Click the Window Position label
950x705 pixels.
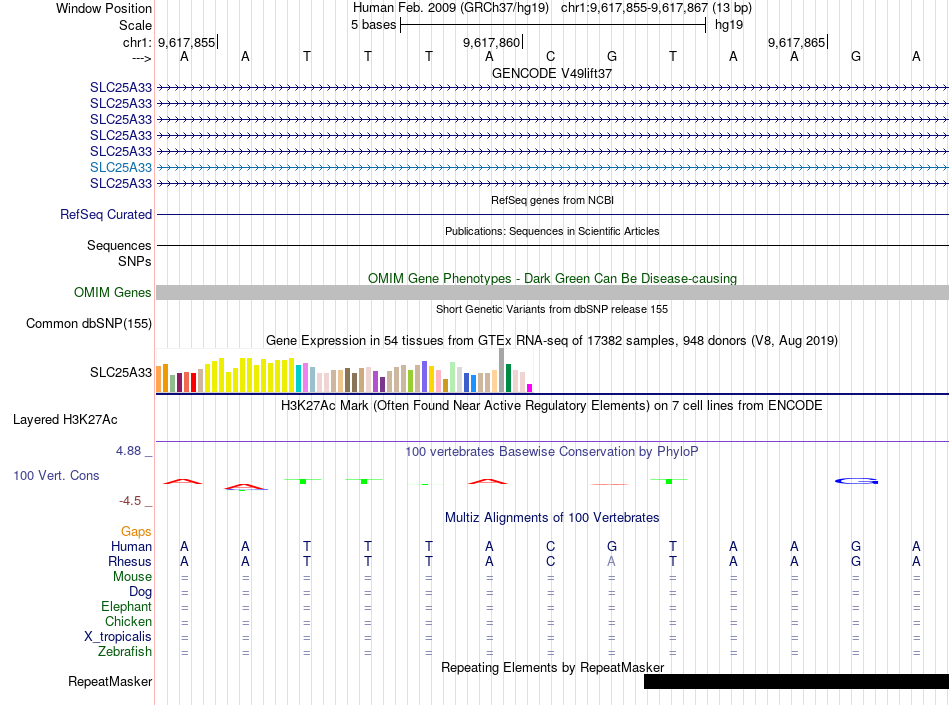tap(104, 8)
